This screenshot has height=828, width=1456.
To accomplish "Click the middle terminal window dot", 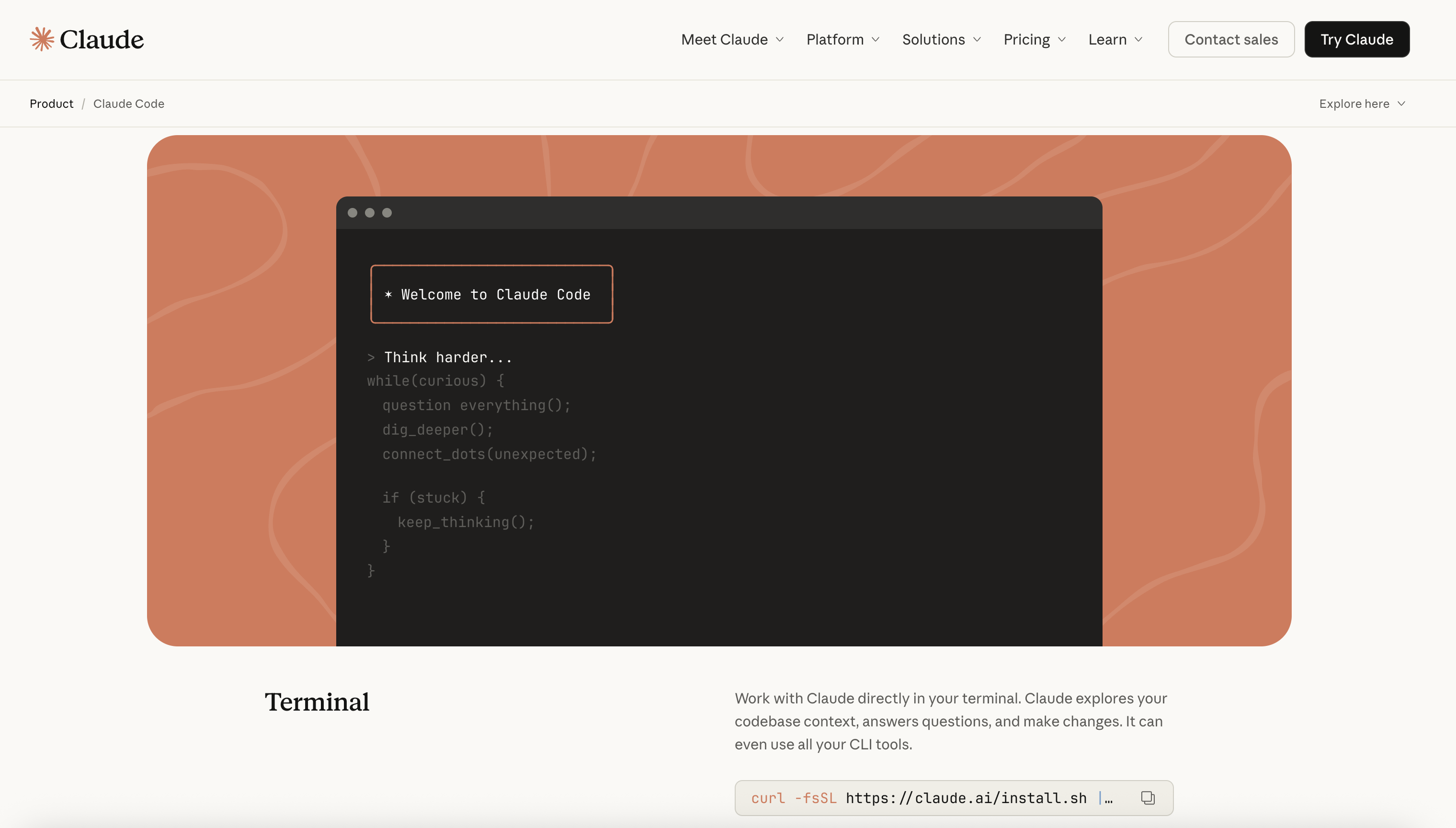I will (x=369, y=213).
